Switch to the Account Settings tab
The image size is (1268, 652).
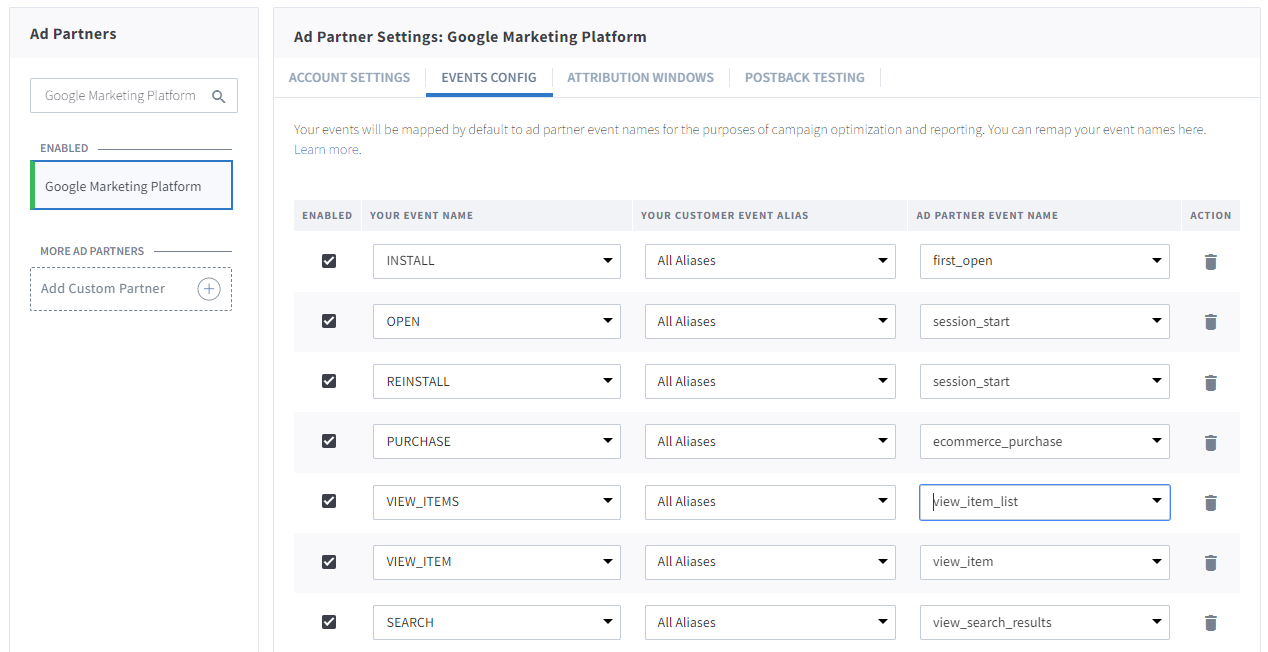[x=349, y=78]
